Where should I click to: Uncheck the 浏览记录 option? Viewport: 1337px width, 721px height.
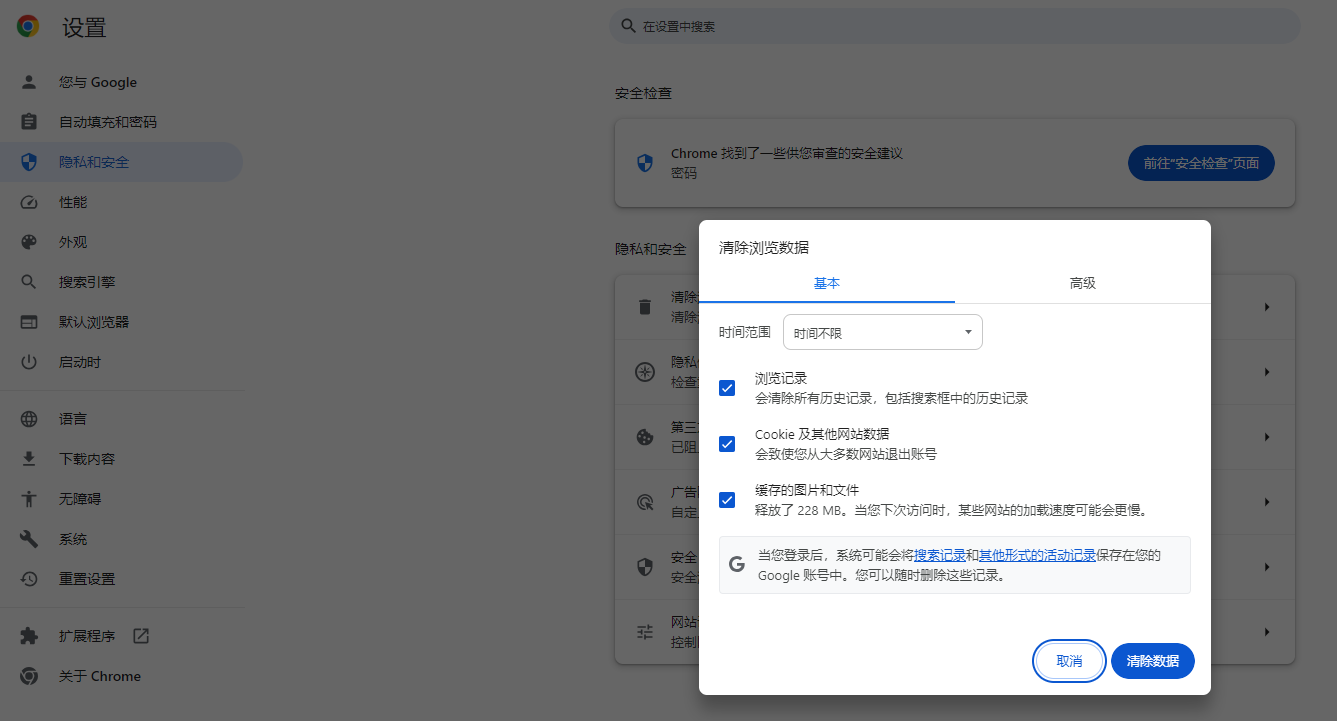(x=726, y=387)
